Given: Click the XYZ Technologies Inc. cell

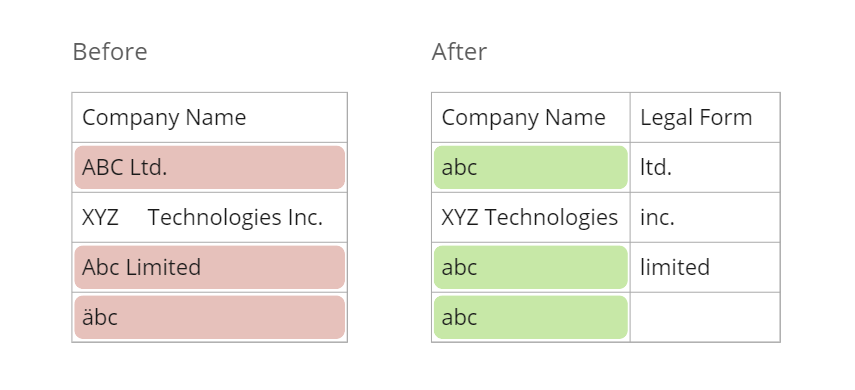Looking at the screenshot, I should tap(209, 217).
